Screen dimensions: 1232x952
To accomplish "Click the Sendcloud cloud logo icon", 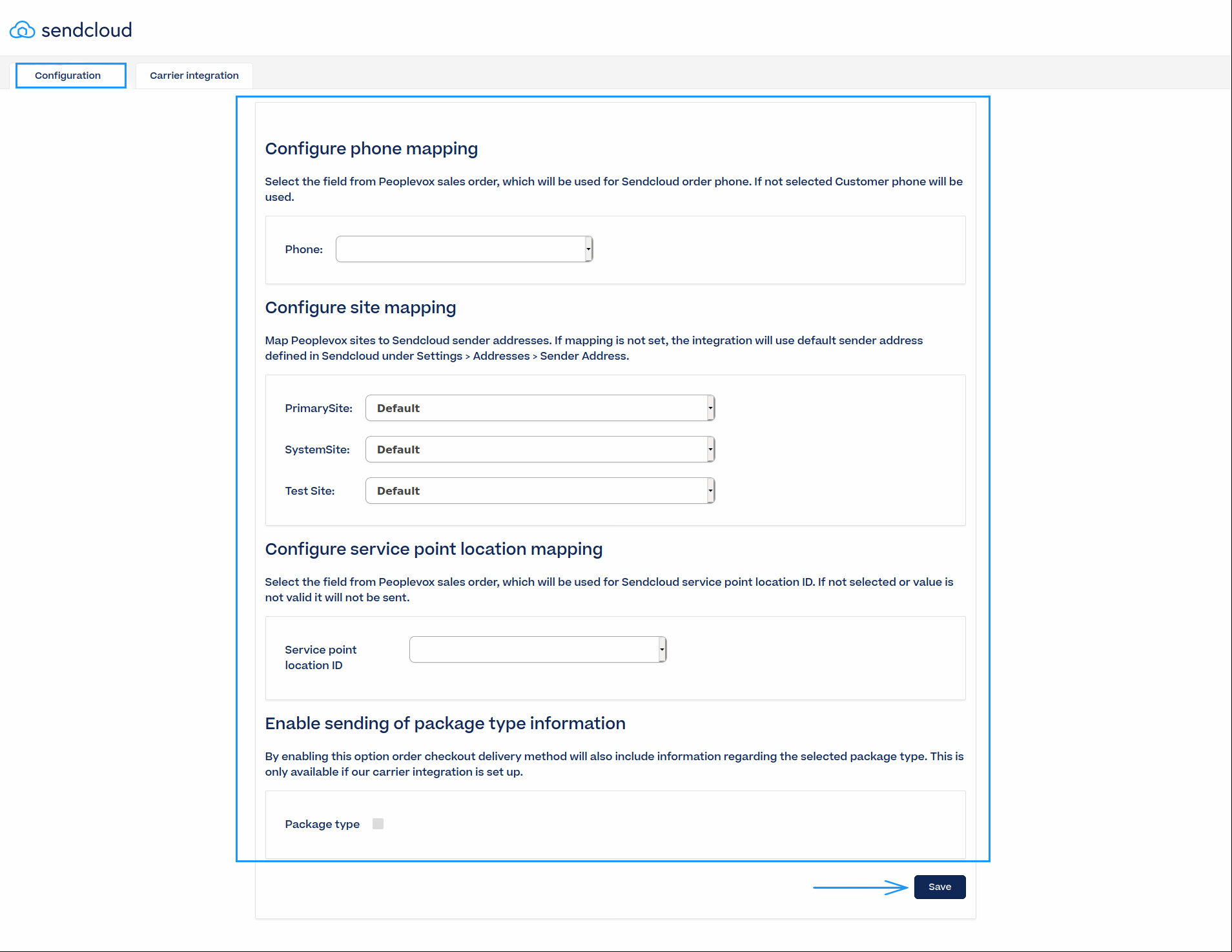I will [x=22, y=30].
